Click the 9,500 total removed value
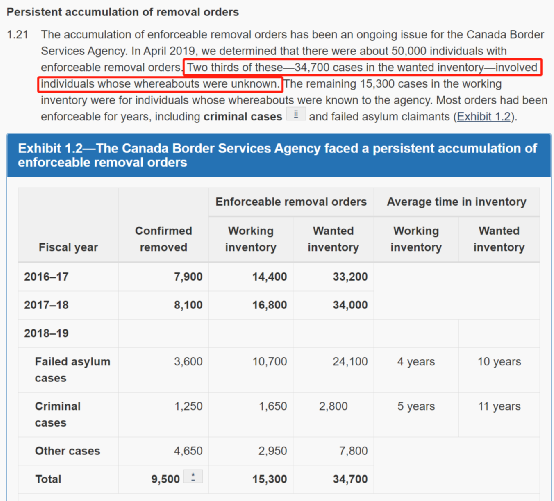The width and height of the screenshot is (554, 501). (x=165, y=479)
